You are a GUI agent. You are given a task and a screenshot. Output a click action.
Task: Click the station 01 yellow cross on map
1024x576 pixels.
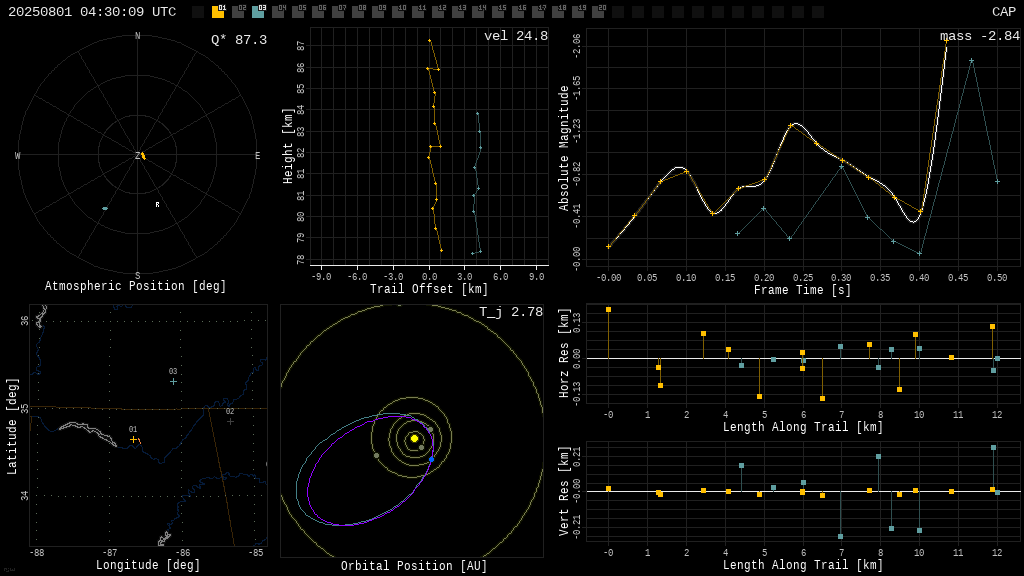[x=133, y=440]
